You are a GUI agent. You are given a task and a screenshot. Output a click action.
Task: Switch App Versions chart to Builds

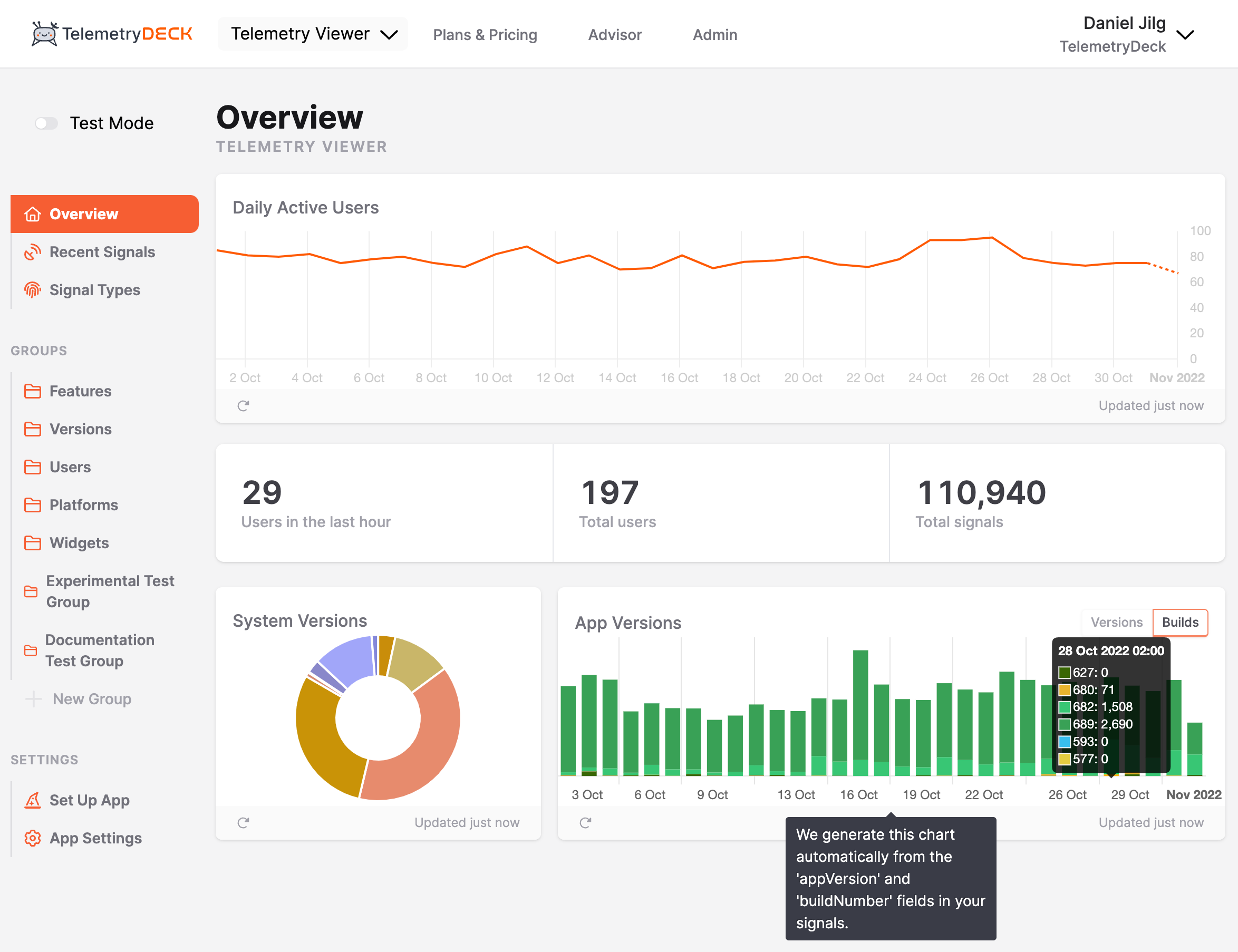click(1179, 622)
